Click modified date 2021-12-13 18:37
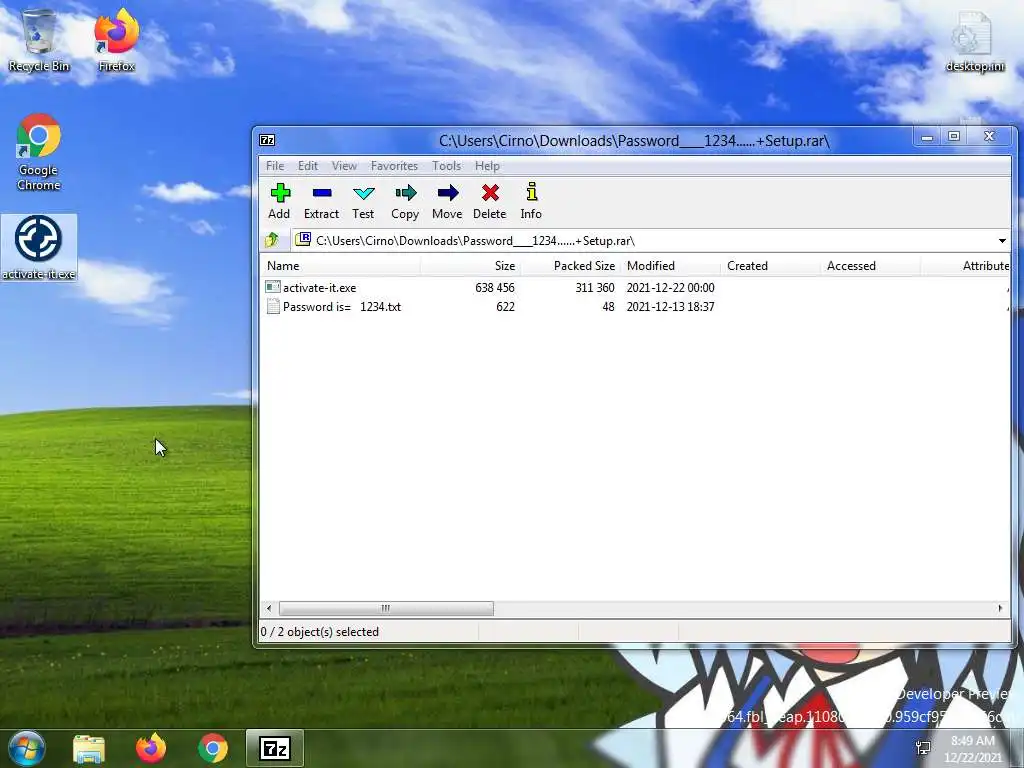The height and width of the screenshot is (768, 1024). (x=670, y=307)
